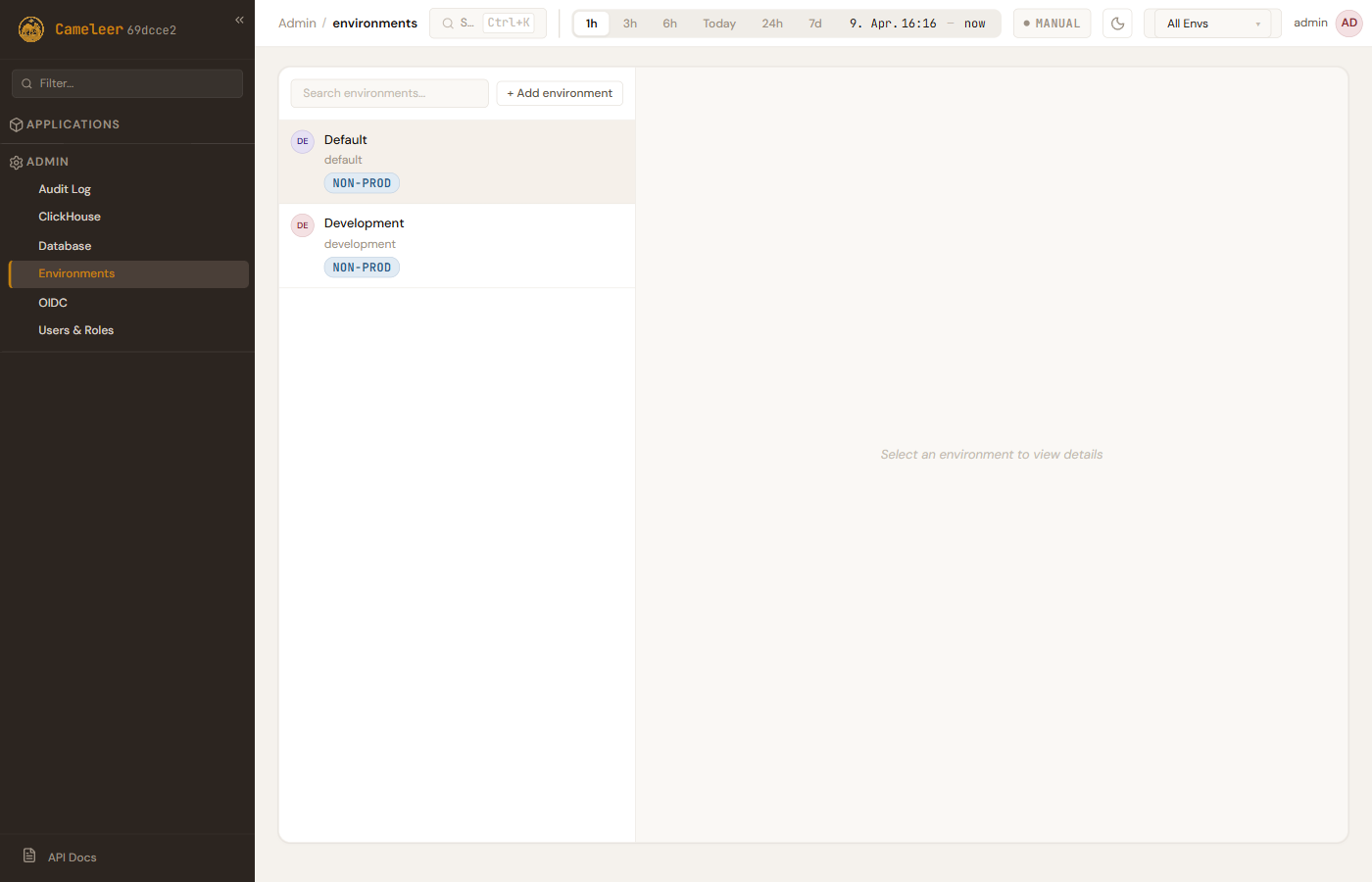Click the Search environments input field
The width and height of the screenshot is (1372, 882).
(389, 93)
